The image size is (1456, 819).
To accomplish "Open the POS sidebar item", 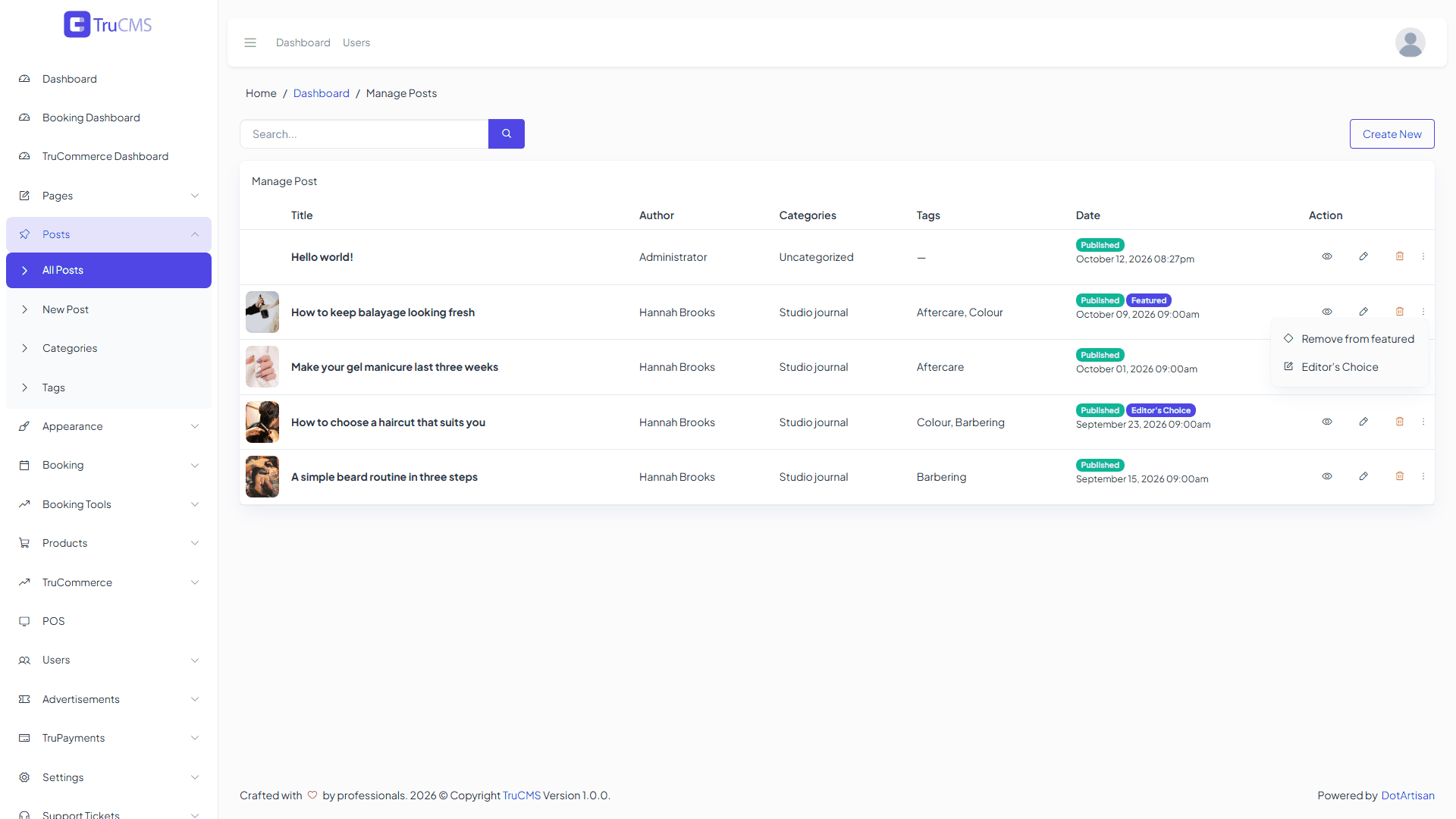I will click(108, 621).
